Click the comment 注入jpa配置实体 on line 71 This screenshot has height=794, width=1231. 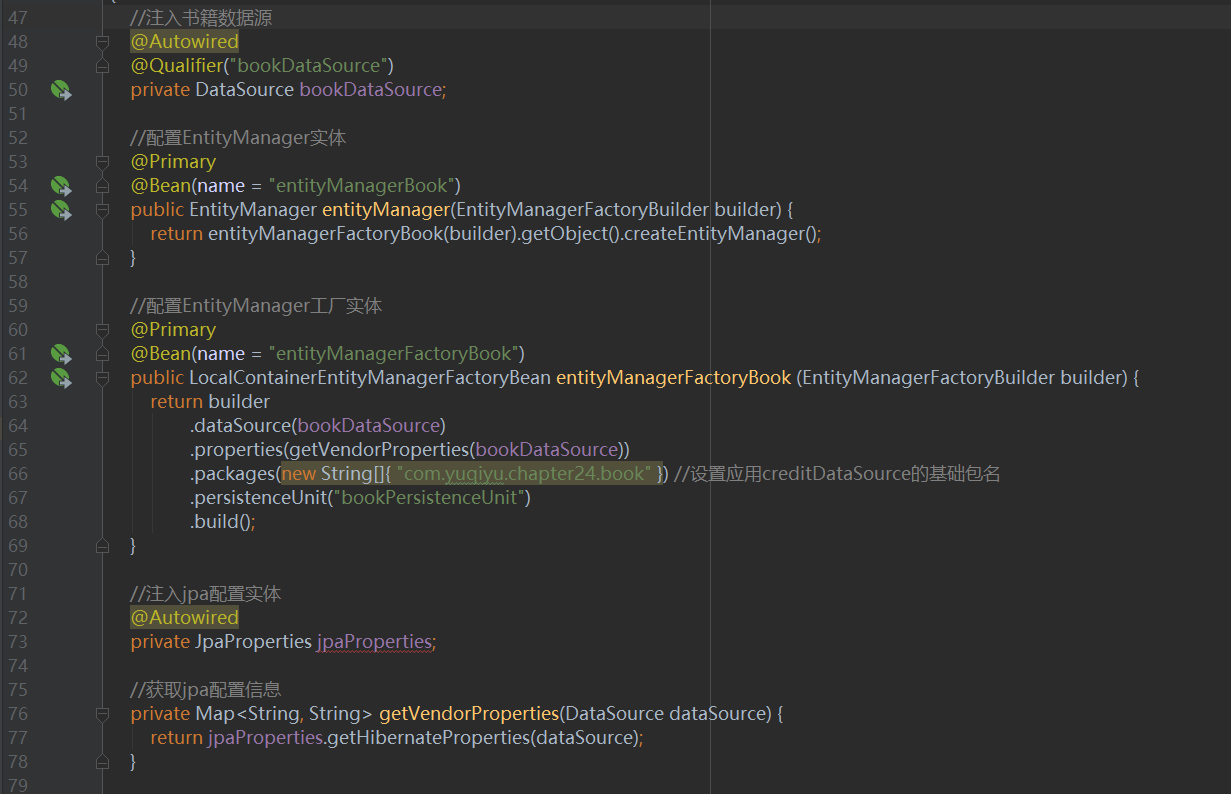[206, 594]
